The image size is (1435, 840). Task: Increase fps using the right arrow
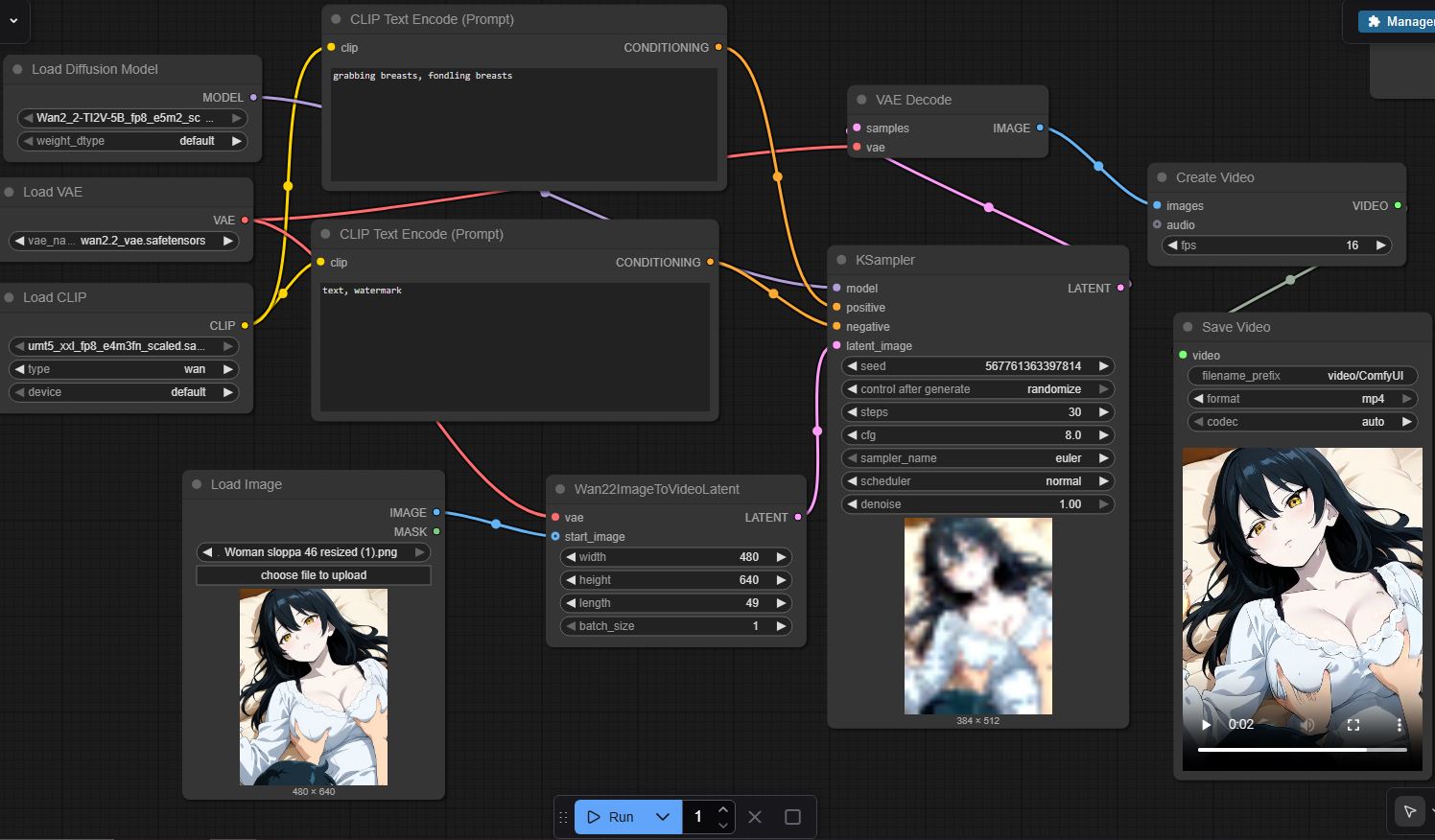click(1380, 245)
